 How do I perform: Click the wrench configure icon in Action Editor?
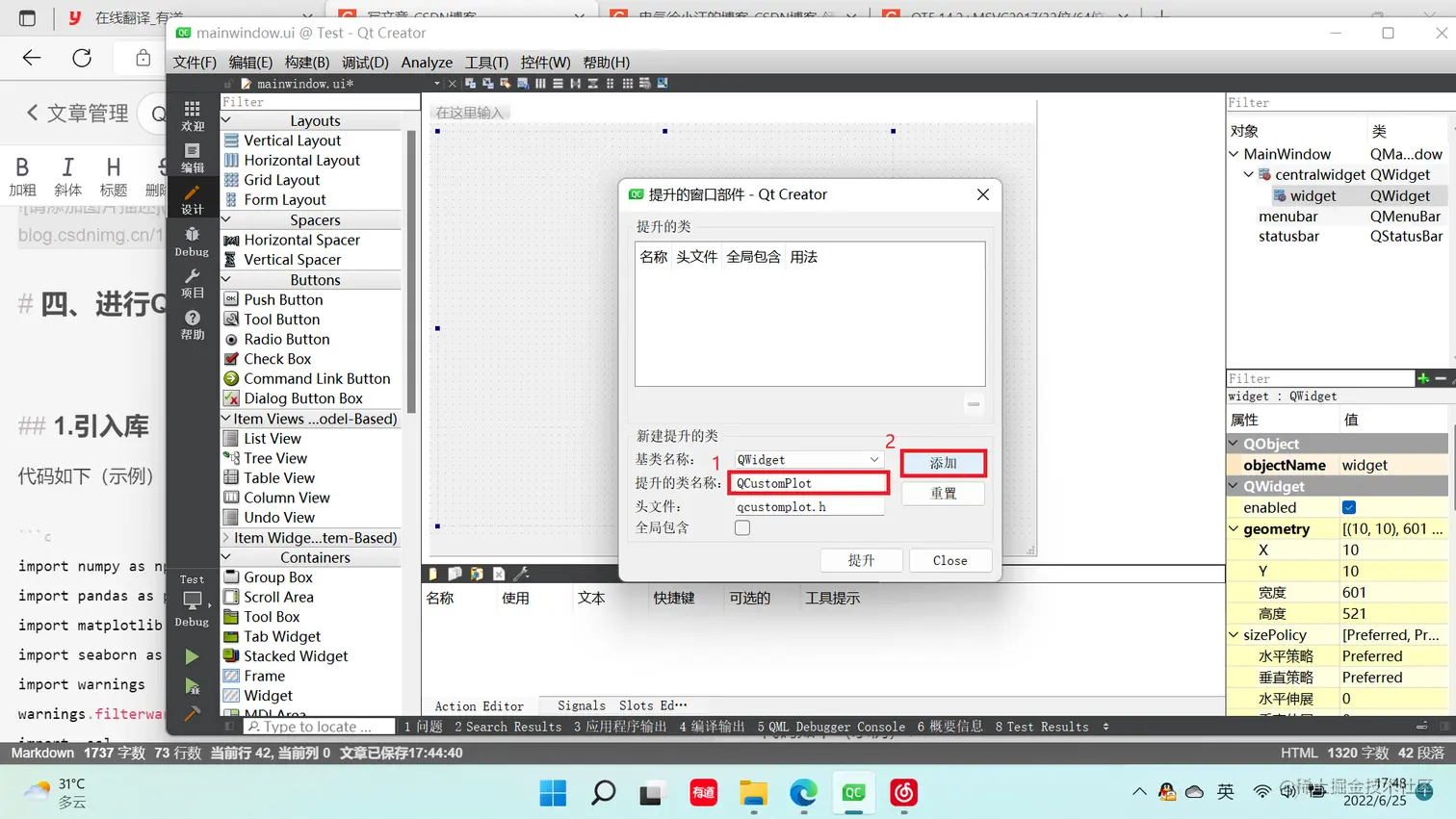click(x=521, y=574)
